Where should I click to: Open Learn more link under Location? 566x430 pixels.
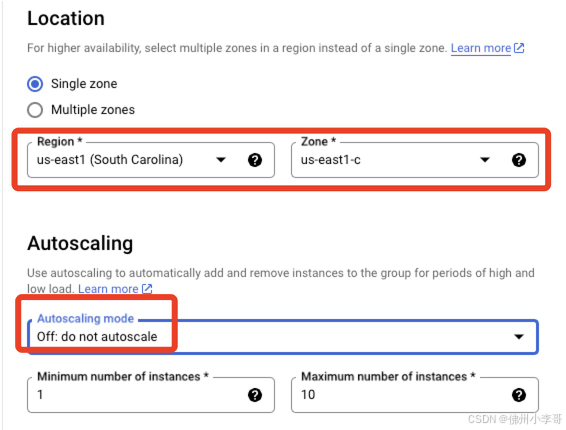[481, 48]
